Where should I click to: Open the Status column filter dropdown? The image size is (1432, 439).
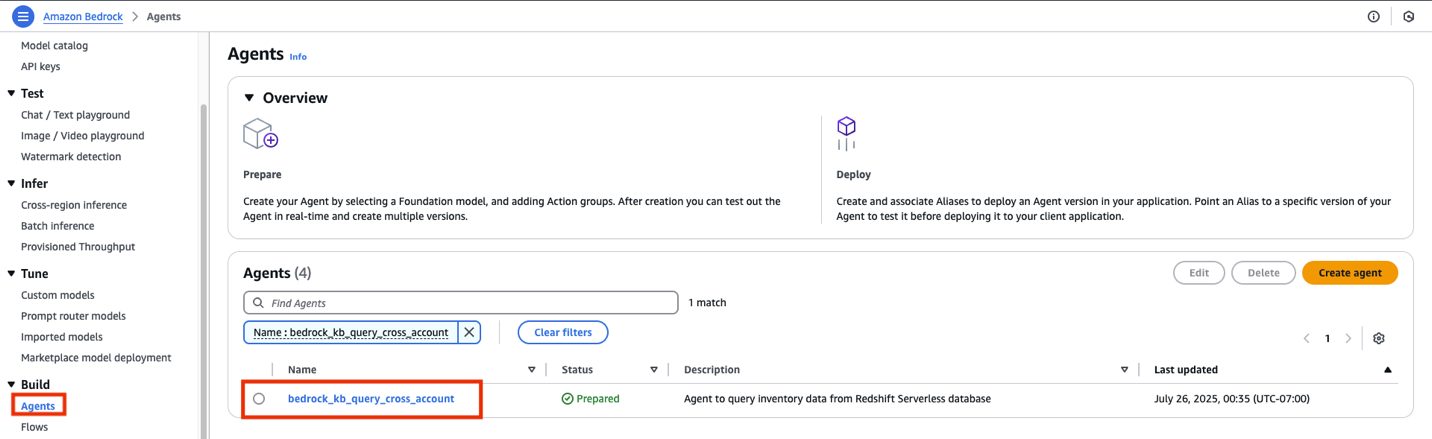point(654,370)
